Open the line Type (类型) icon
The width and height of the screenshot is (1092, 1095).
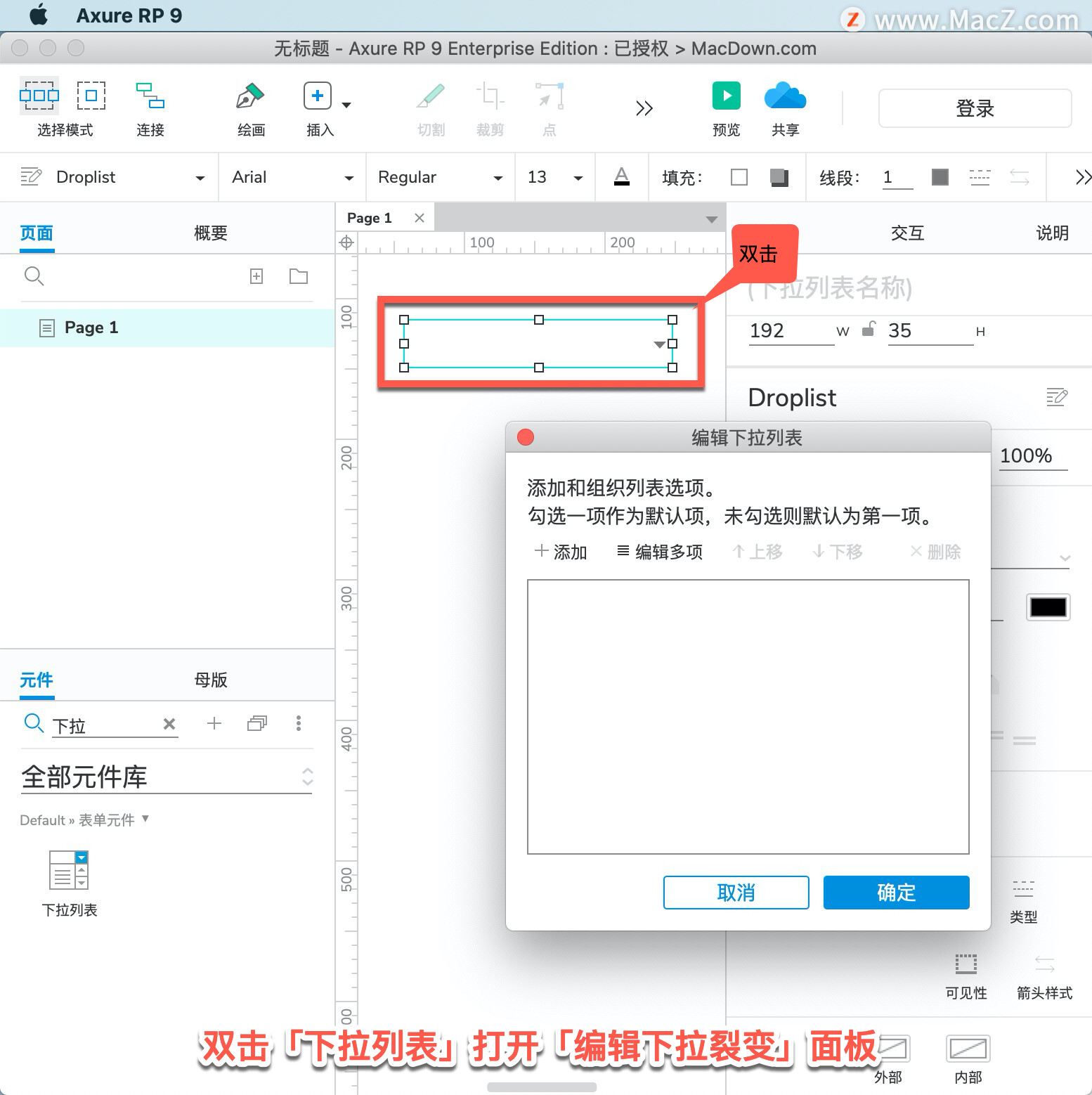click(x=1023, y=889)
